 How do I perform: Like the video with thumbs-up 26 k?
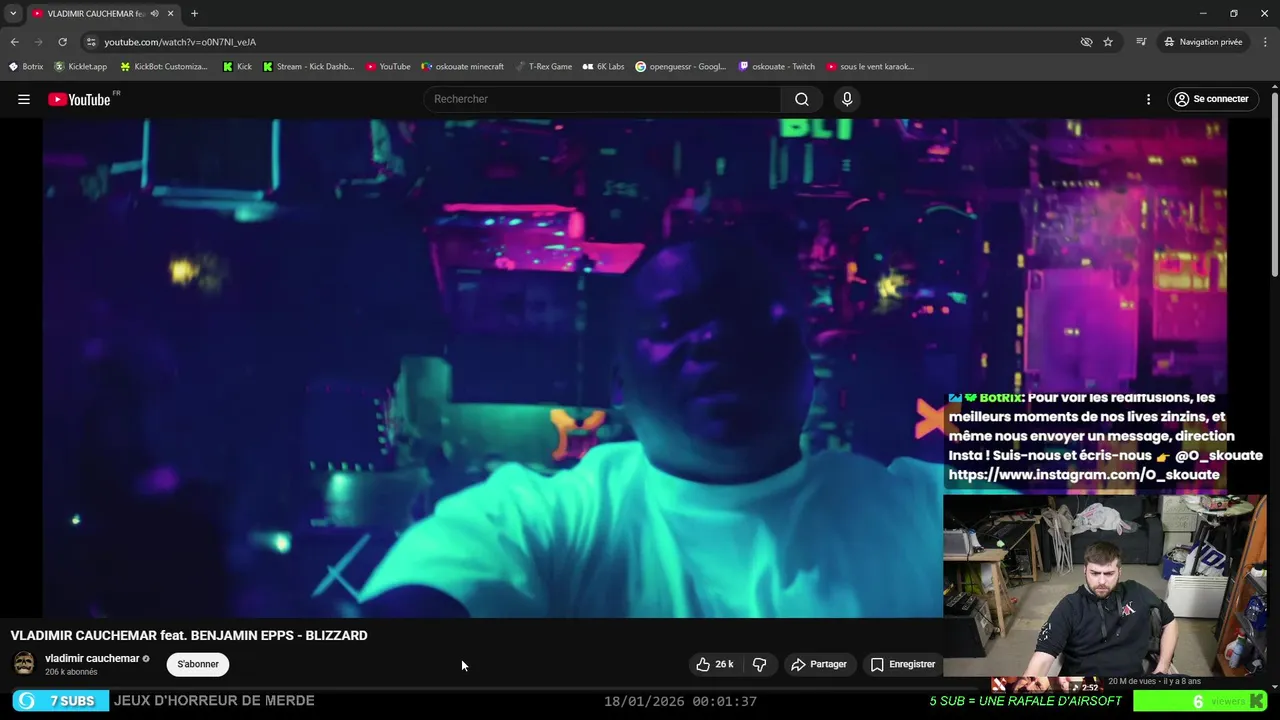(714, 664)
